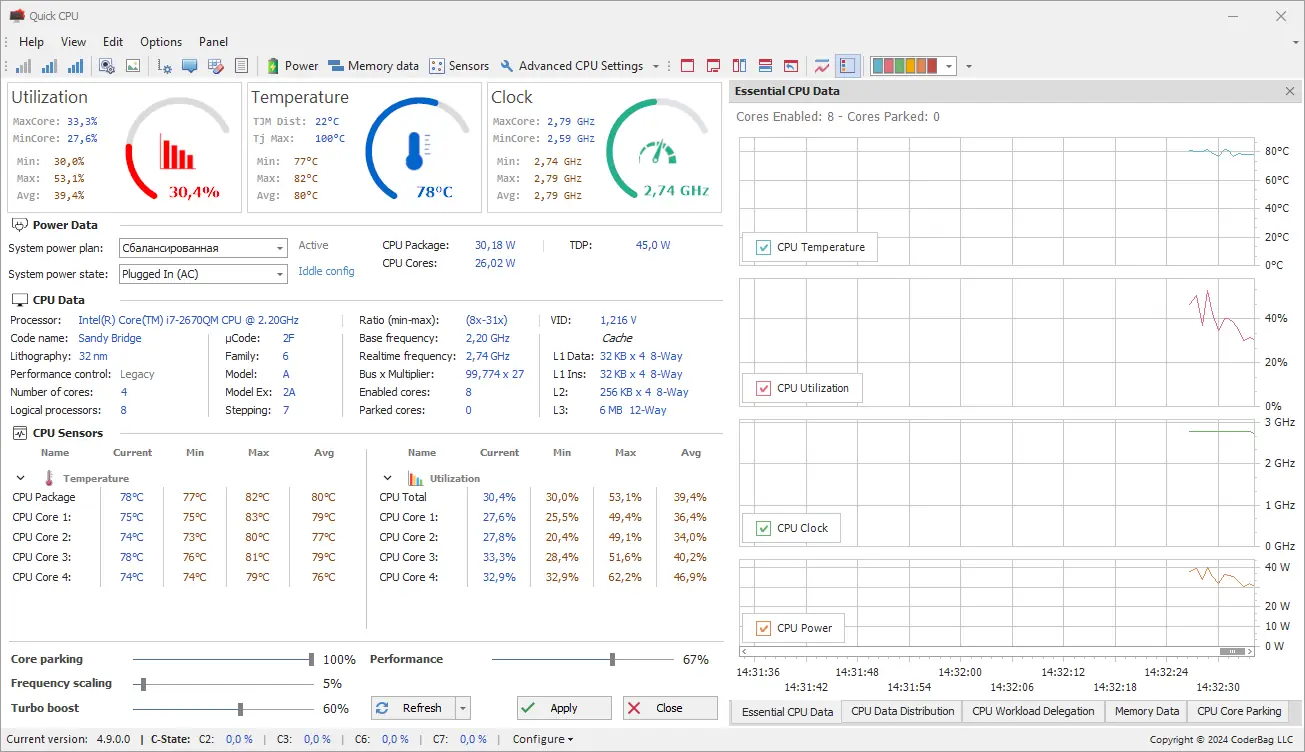
Task: Click the window with back-arrow icon
Action: [x=791, y=66]
